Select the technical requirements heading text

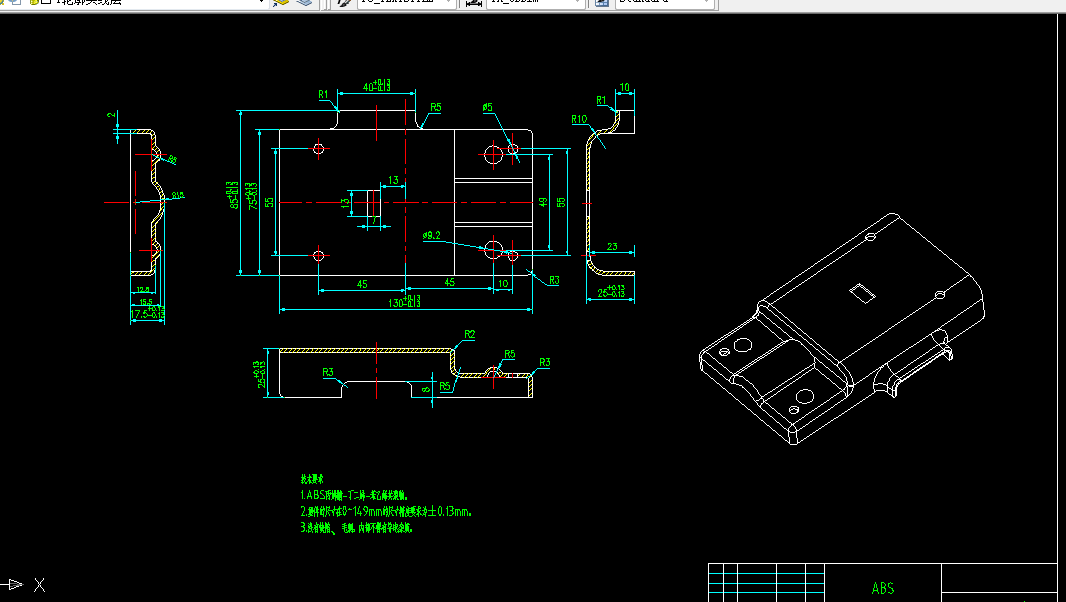[x=312, y=479]
